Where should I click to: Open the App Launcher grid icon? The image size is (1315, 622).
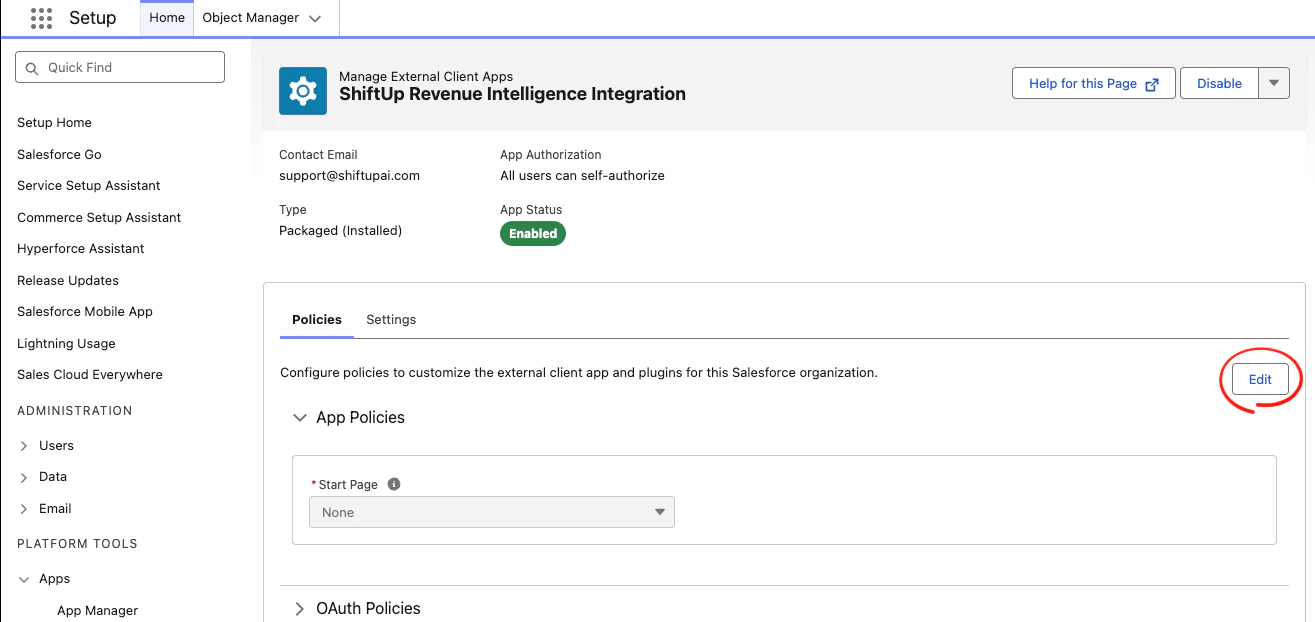pos(41,18)
